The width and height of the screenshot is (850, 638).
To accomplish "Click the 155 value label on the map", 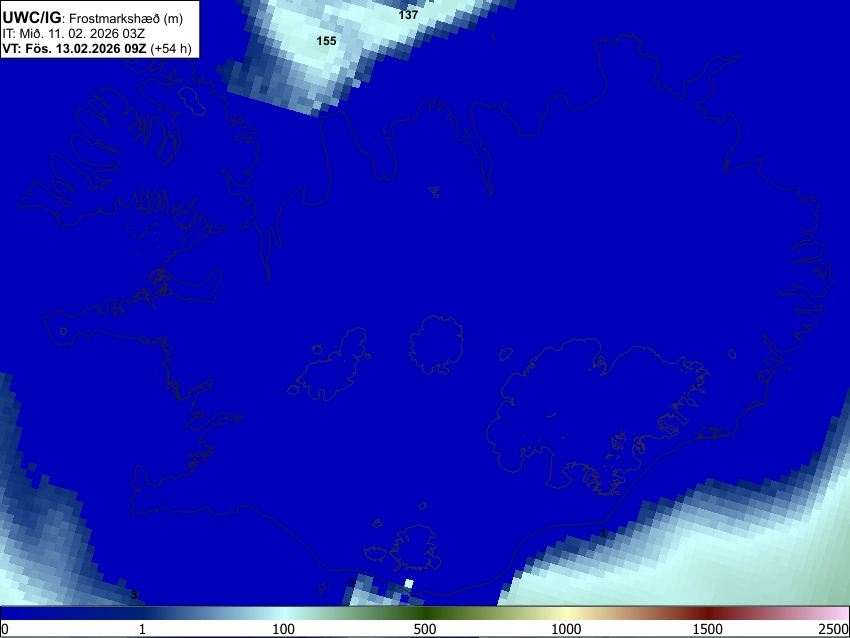I will point(326,41).
